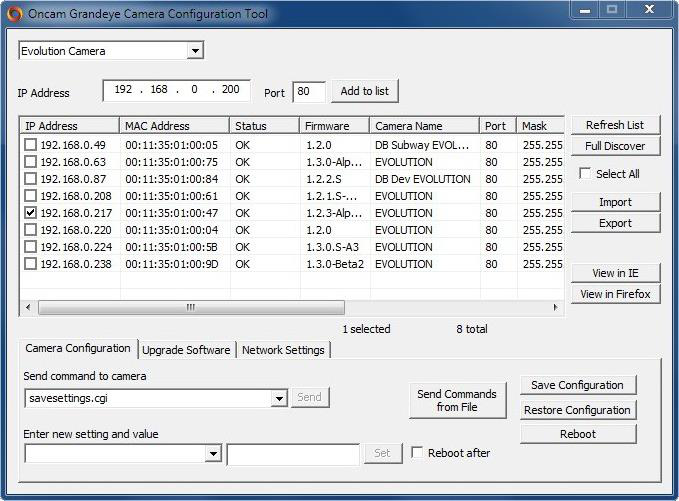The height and width of the screenshot is (501, 679).
Task: Sort list by Camera Name column header
Action: 424,126
